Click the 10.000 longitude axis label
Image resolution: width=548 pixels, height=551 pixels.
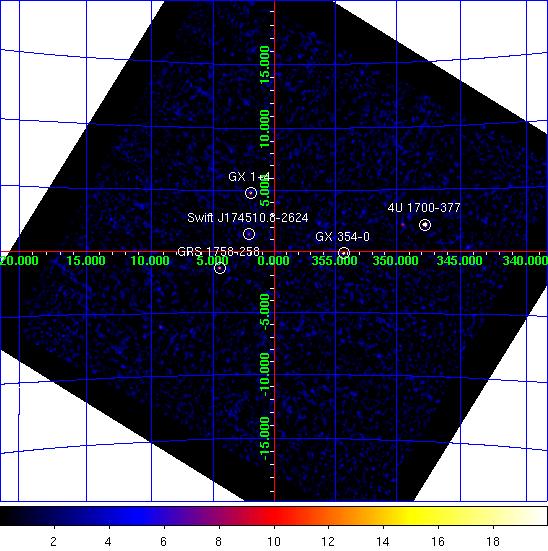tap(150, 261)
